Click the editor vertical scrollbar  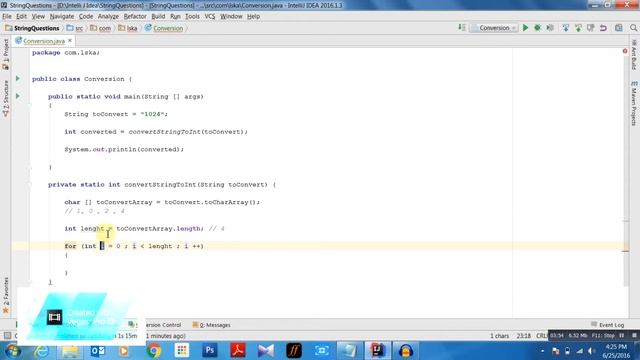tap(626, 171)
